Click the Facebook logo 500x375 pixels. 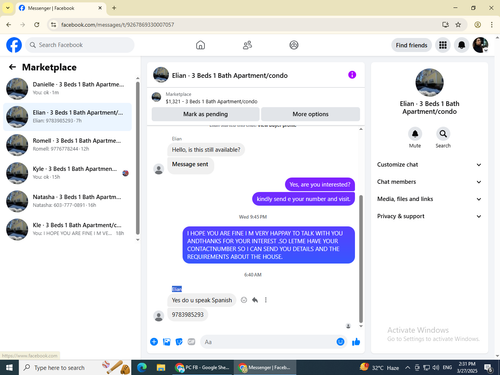point(14,45)
